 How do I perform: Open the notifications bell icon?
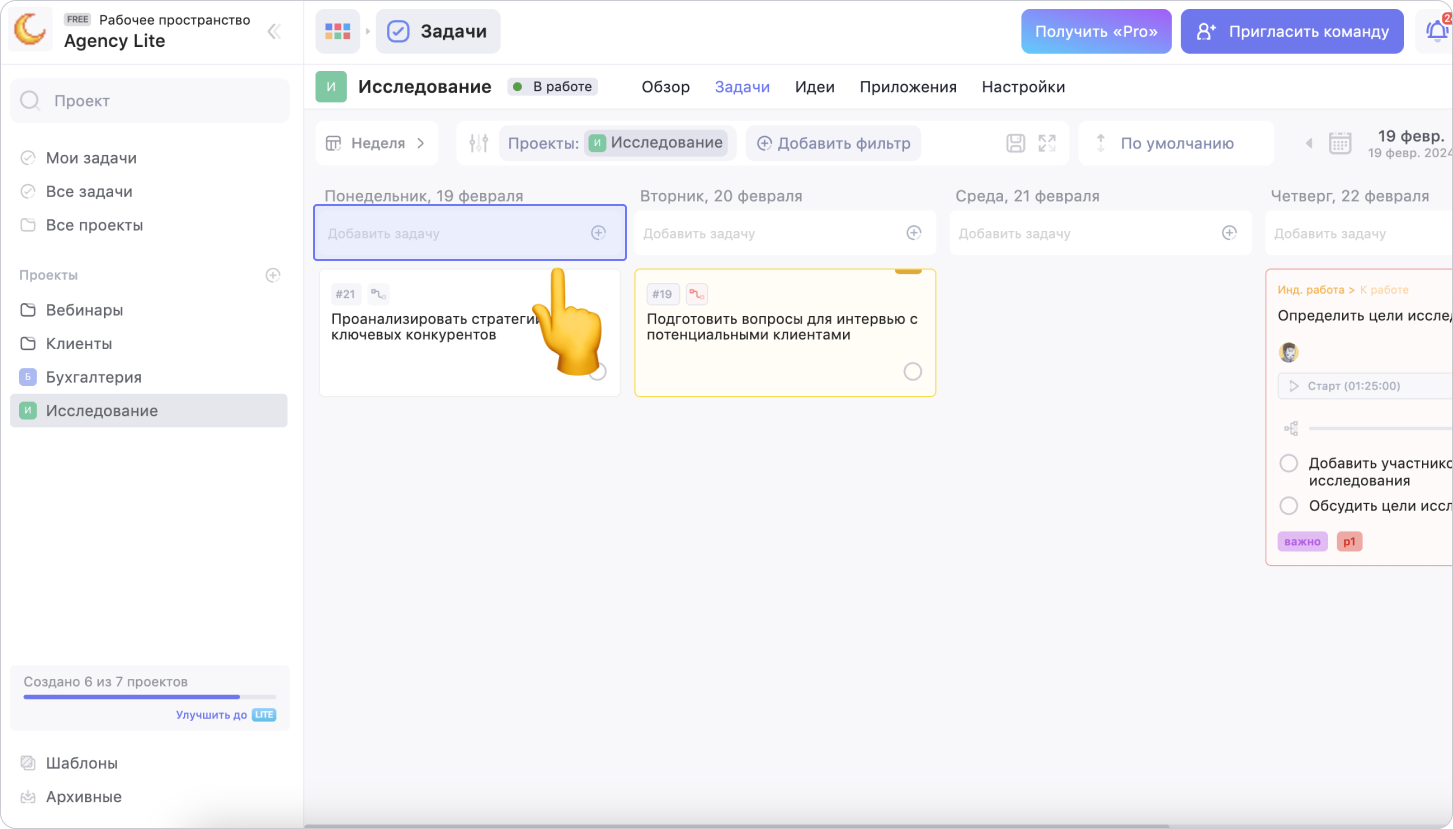[1437, 31]
